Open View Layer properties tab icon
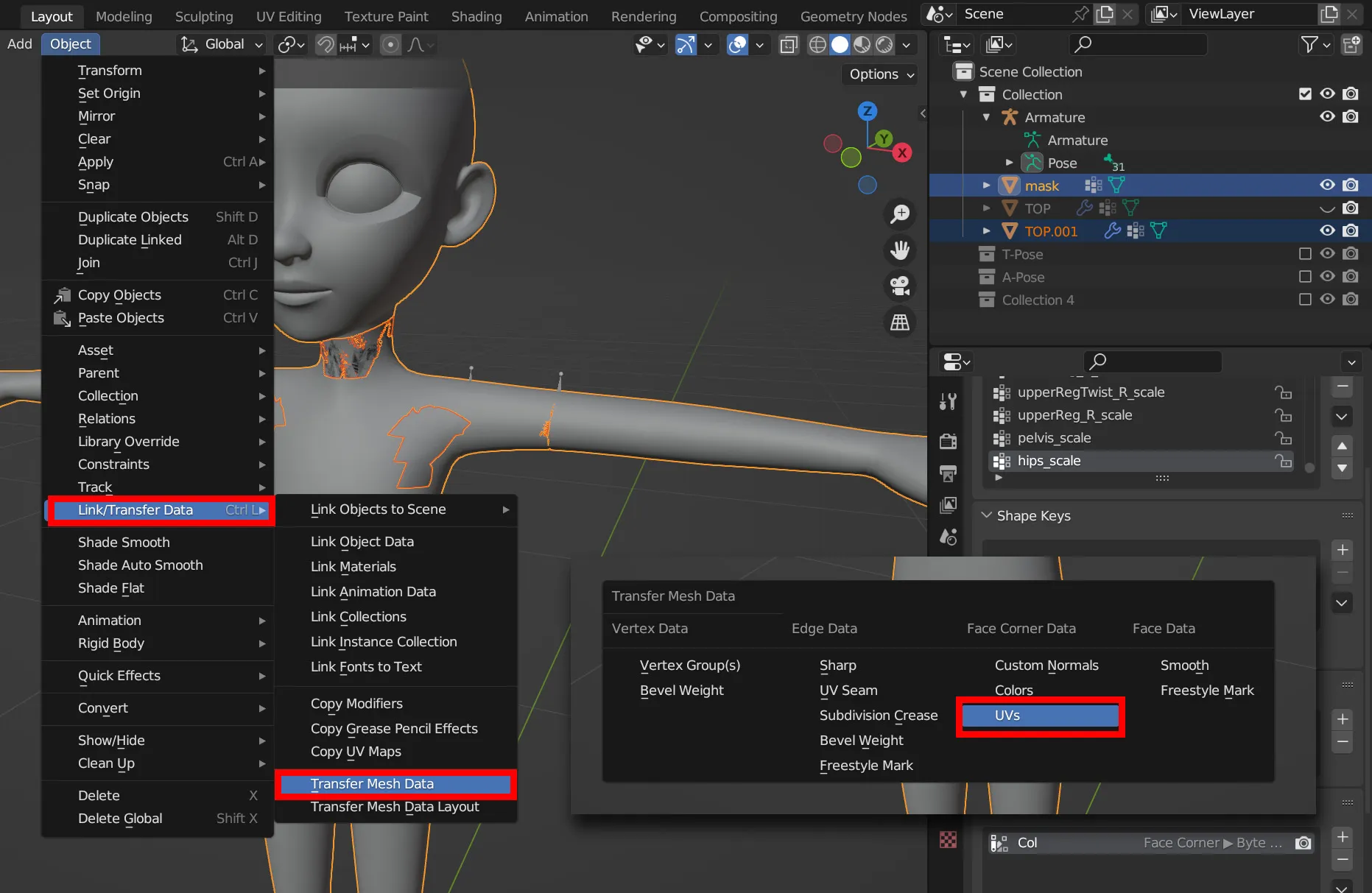1372x893 pixels. pyautogui.click(x=949, y=505)
